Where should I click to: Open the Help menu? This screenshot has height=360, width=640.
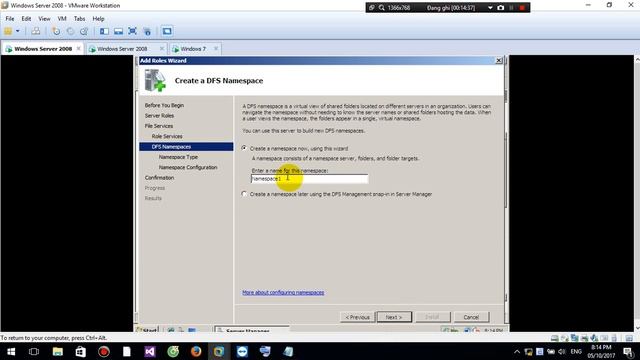point(98,19)
